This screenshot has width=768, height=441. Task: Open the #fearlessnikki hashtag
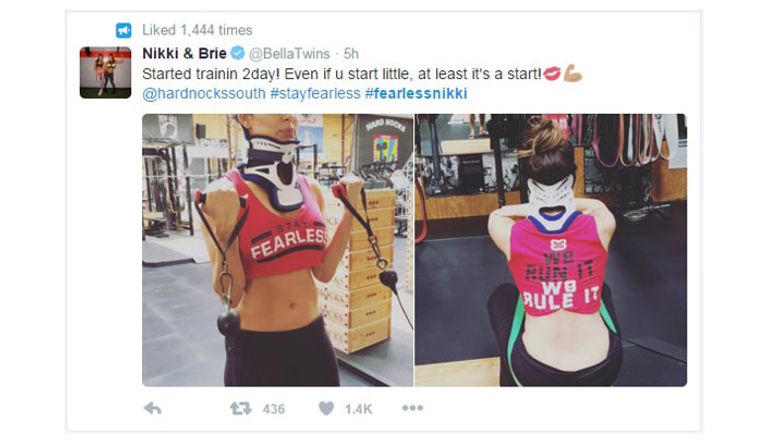pos(416,93)
